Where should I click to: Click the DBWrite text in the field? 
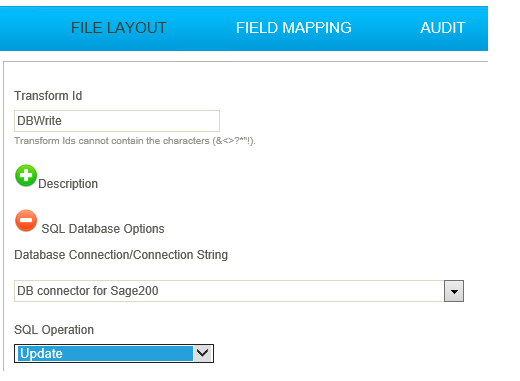coord(39,121)
